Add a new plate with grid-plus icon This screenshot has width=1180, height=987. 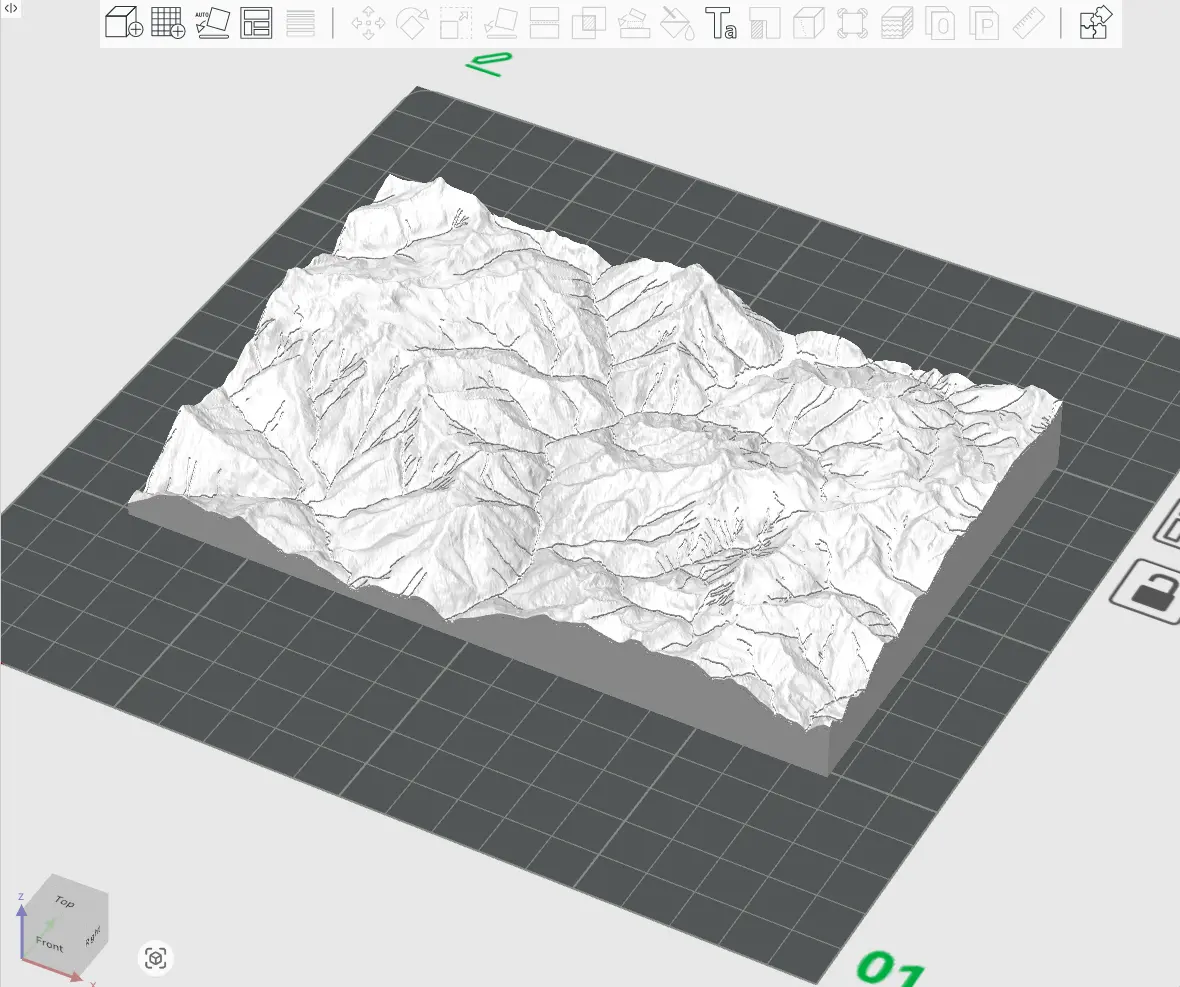tap(168, 23)
